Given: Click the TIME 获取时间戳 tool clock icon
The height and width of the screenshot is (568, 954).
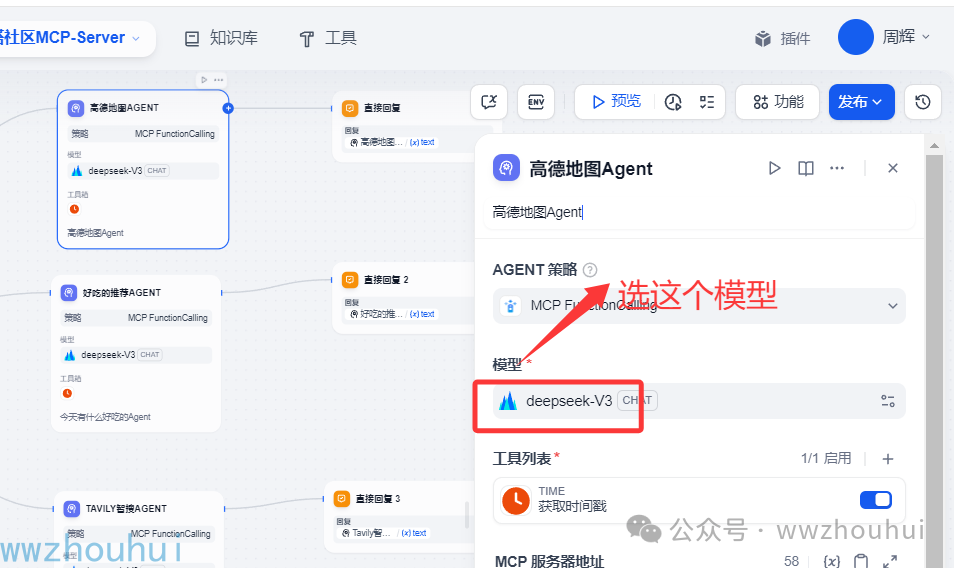Looking at the screenshot, I should click(515, 500).
